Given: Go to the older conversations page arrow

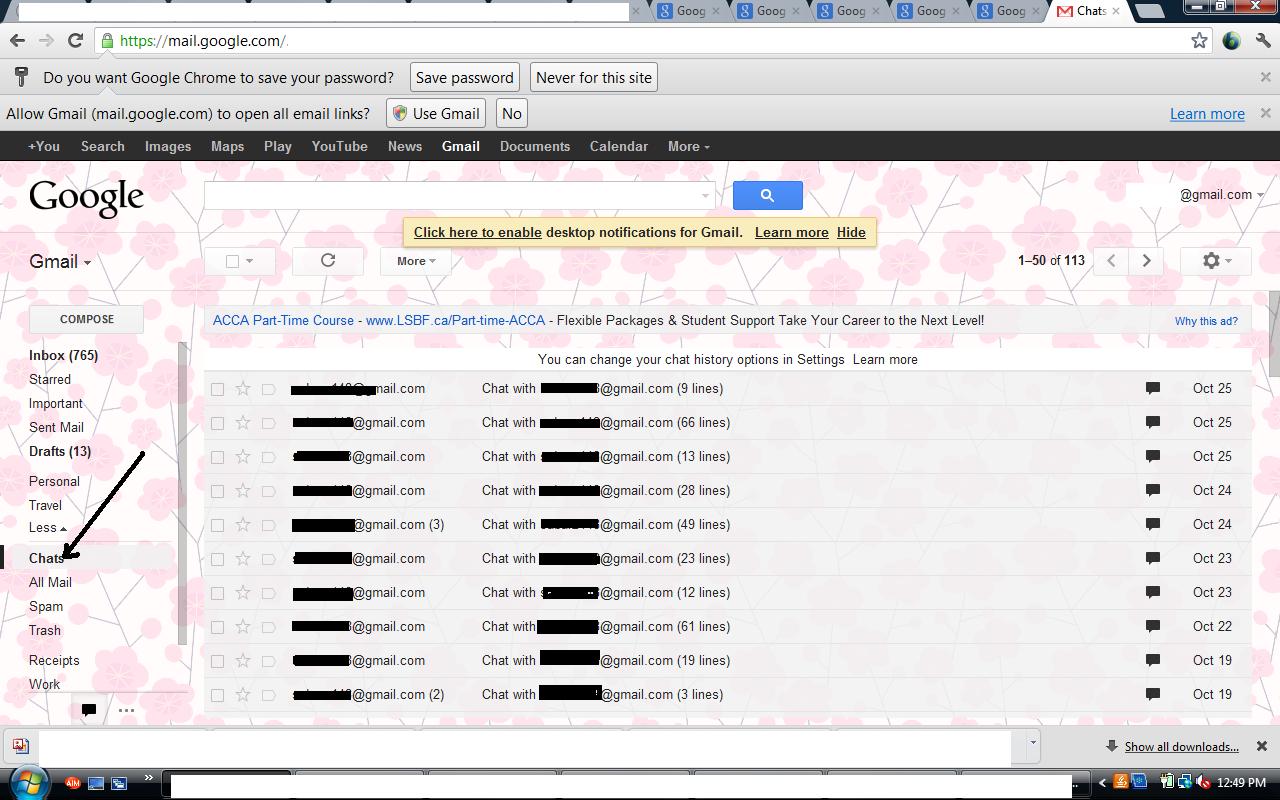Looking at the screenshot, I should (1146, 260).
